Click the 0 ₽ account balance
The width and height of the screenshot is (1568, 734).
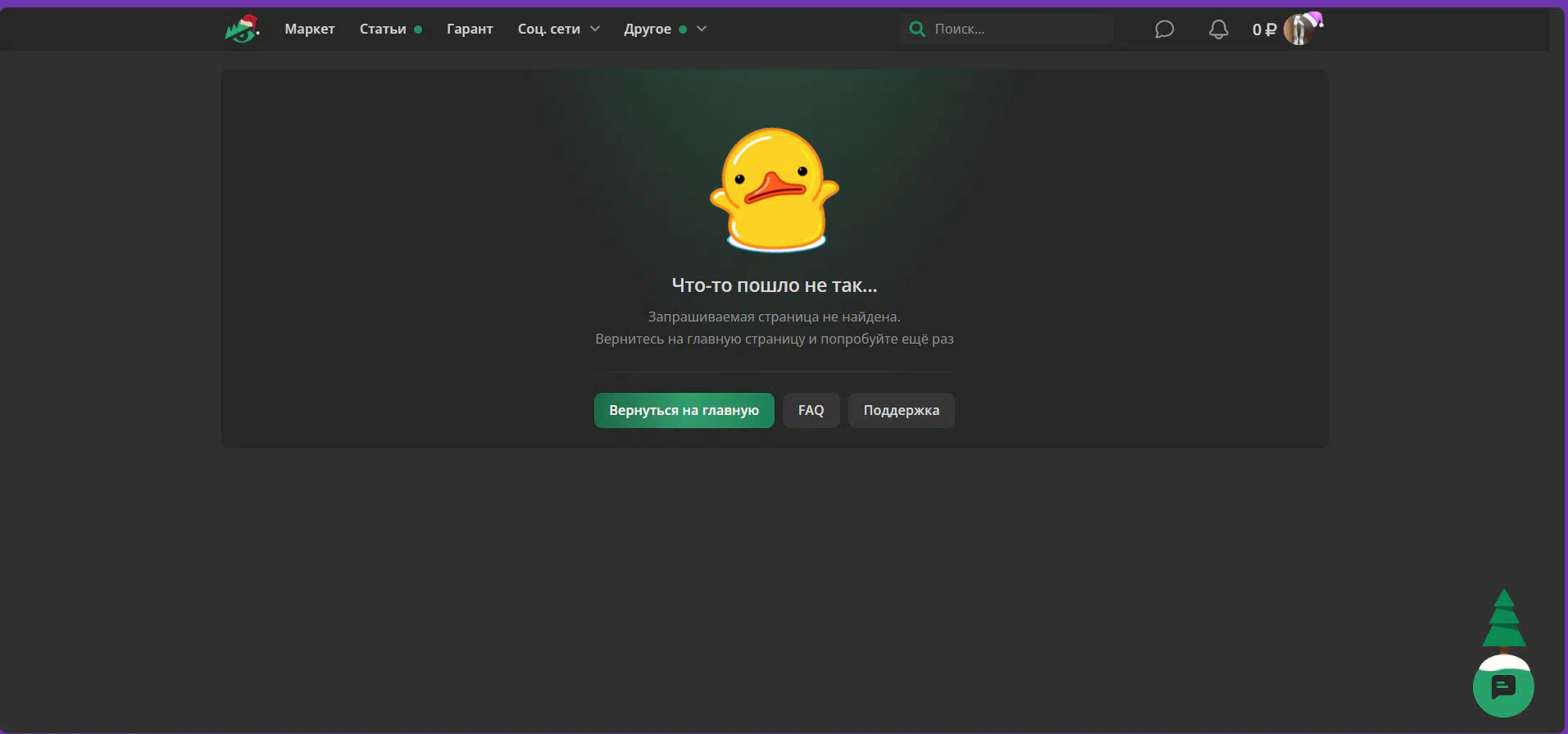pos(1263,30)
